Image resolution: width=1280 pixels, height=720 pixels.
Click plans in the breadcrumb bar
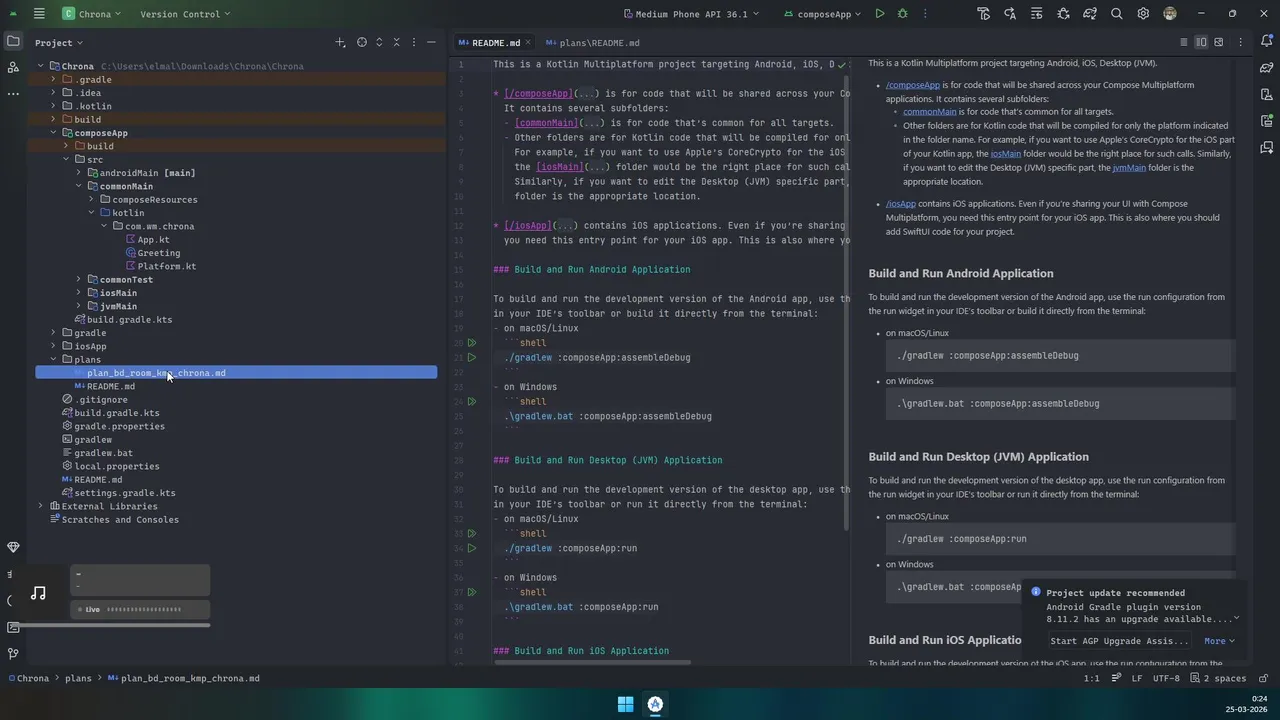click(78, 678)
